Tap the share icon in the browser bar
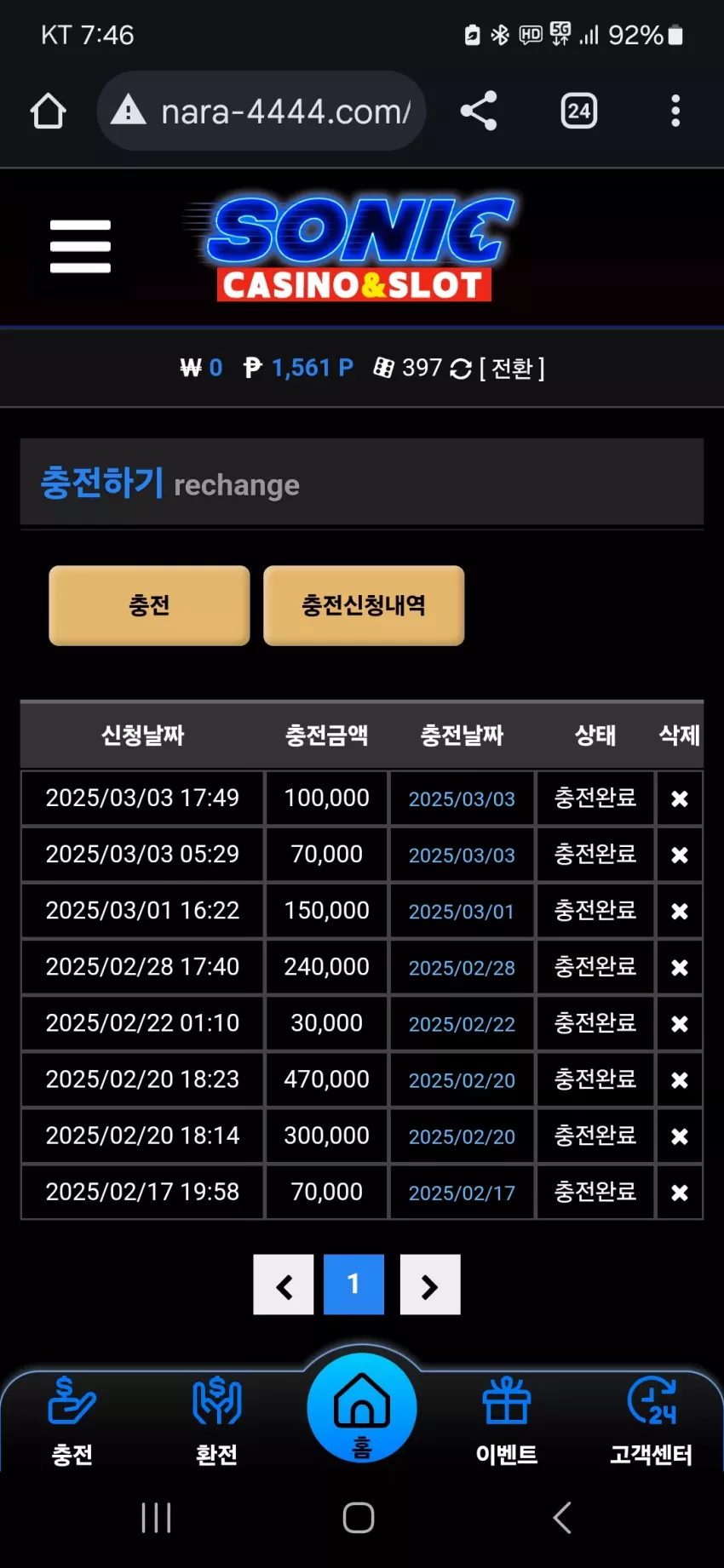The image size is (724, 1568). pos(479,111)
